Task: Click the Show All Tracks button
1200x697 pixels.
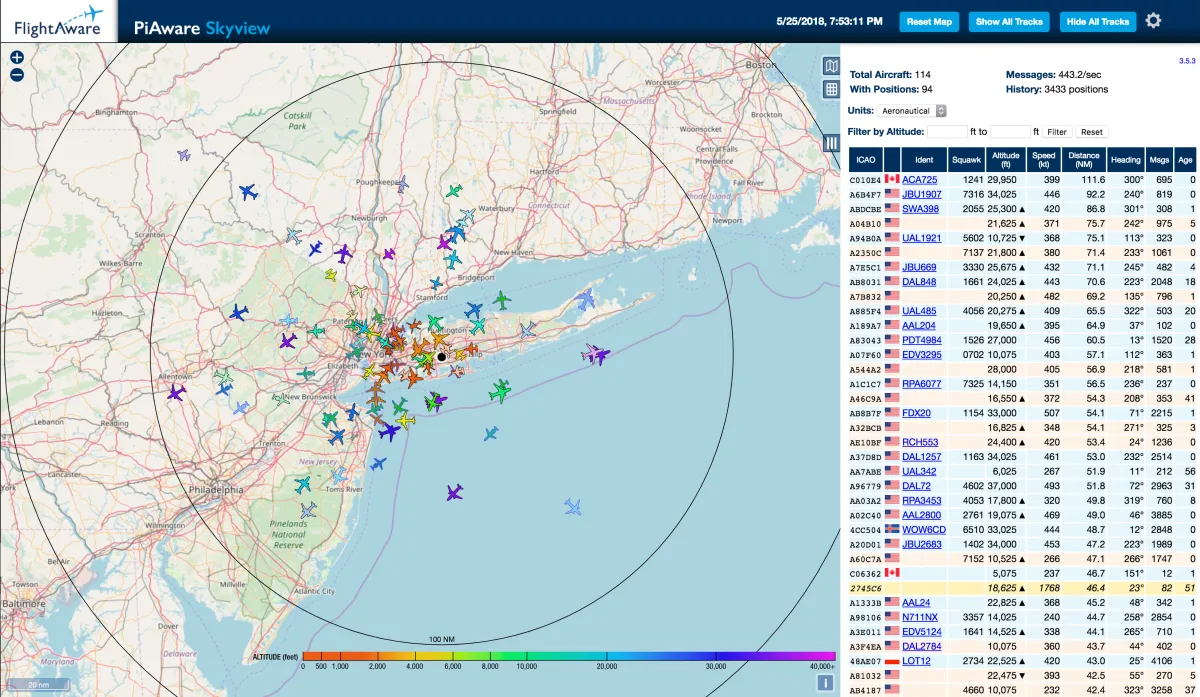Action: tap(1009, 21)
